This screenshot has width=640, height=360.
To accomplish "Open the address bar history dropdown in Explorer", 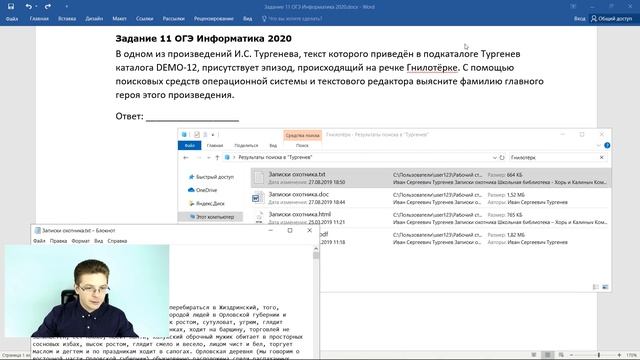I will point(494,158).
